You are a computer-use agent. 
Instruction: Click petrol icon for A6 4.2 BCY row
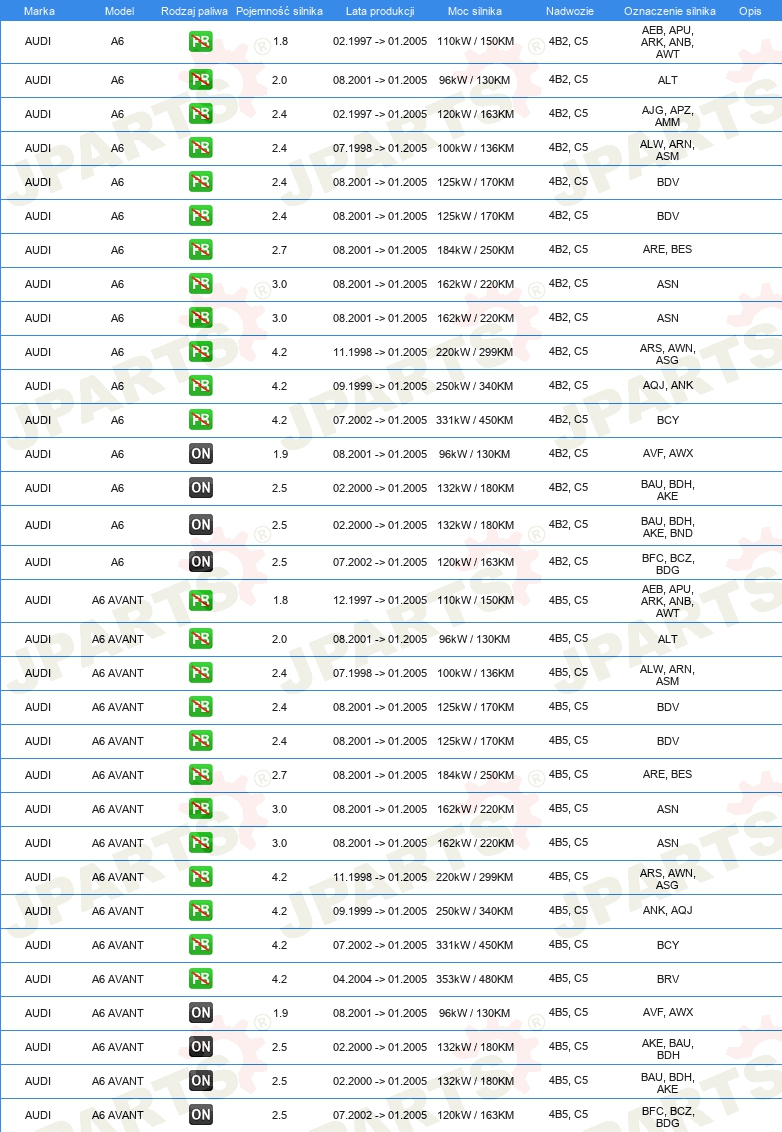(201, 419)
